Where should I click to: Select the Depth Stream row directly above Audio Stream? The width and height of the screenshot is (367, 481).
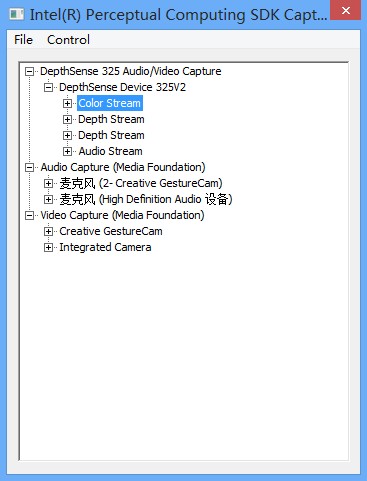pos(111,135)
